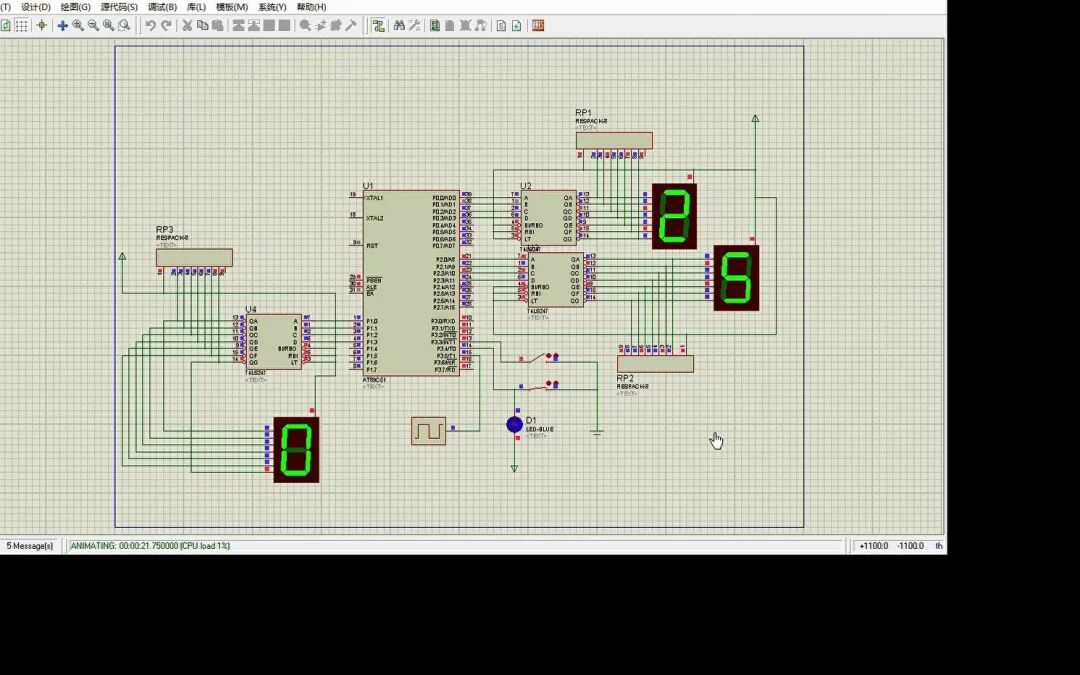Run the Electrical Rule Check
The height and width of the screenshot is (675, 1080).
[x=516, y=27]
